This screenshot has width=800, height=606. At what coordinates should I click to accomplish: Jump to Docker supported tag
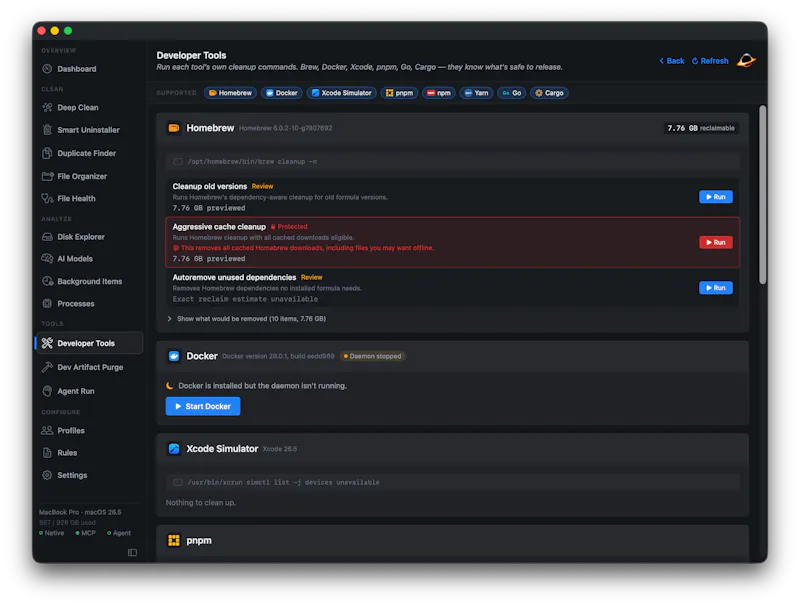[282, 93]
